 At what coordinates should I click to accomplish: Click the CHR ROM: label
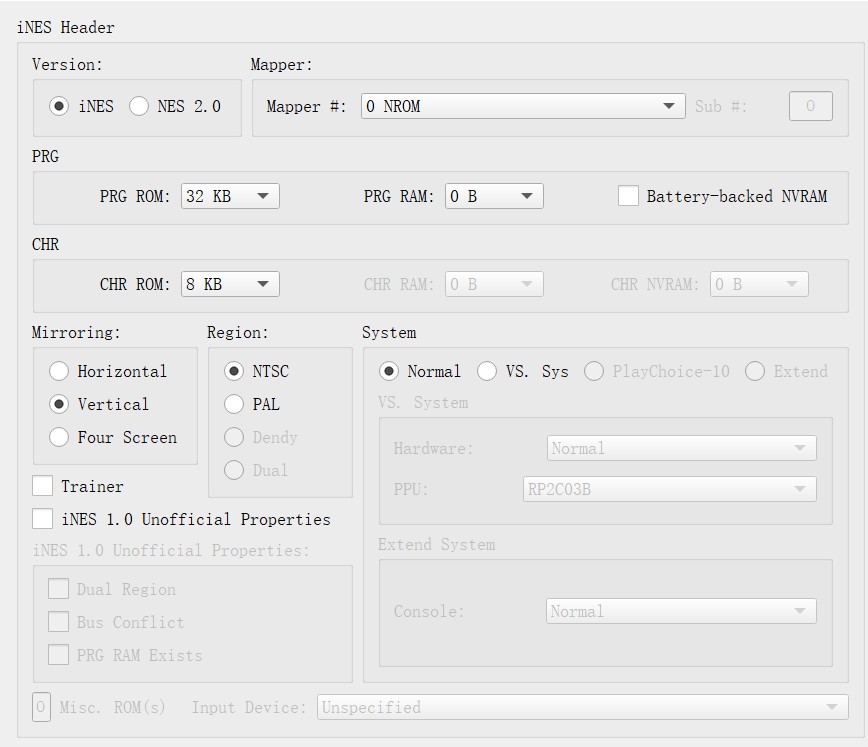[x=135, y=284]
